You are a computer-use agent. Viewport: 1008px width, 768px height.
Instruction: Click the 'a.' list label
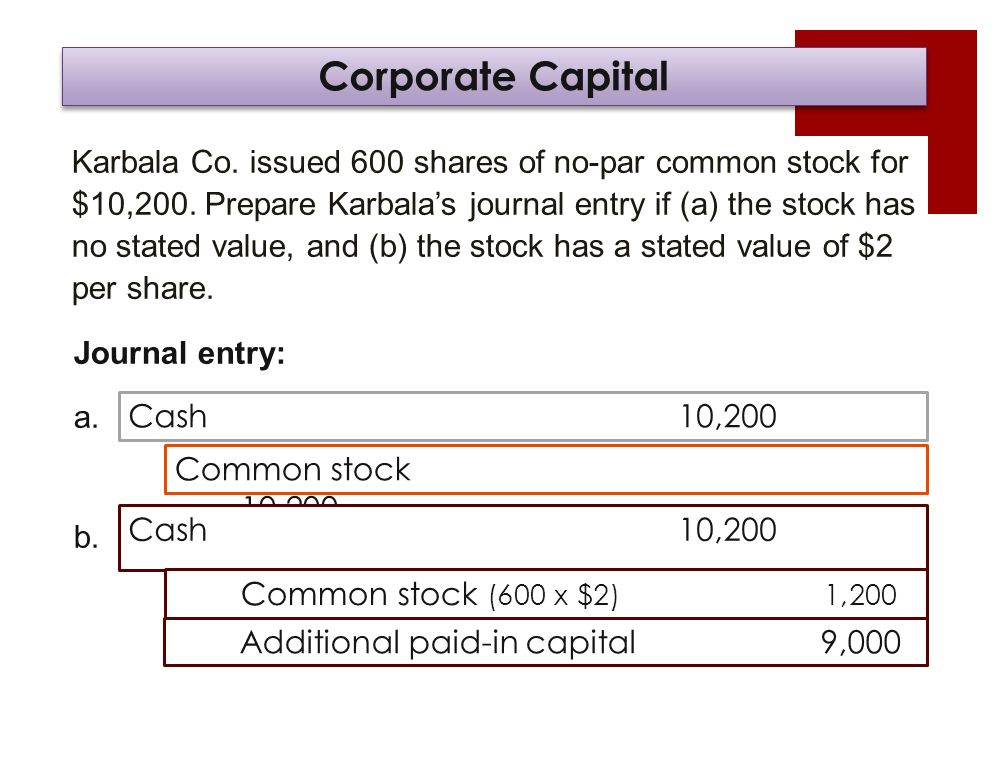(x=86, y=418)
